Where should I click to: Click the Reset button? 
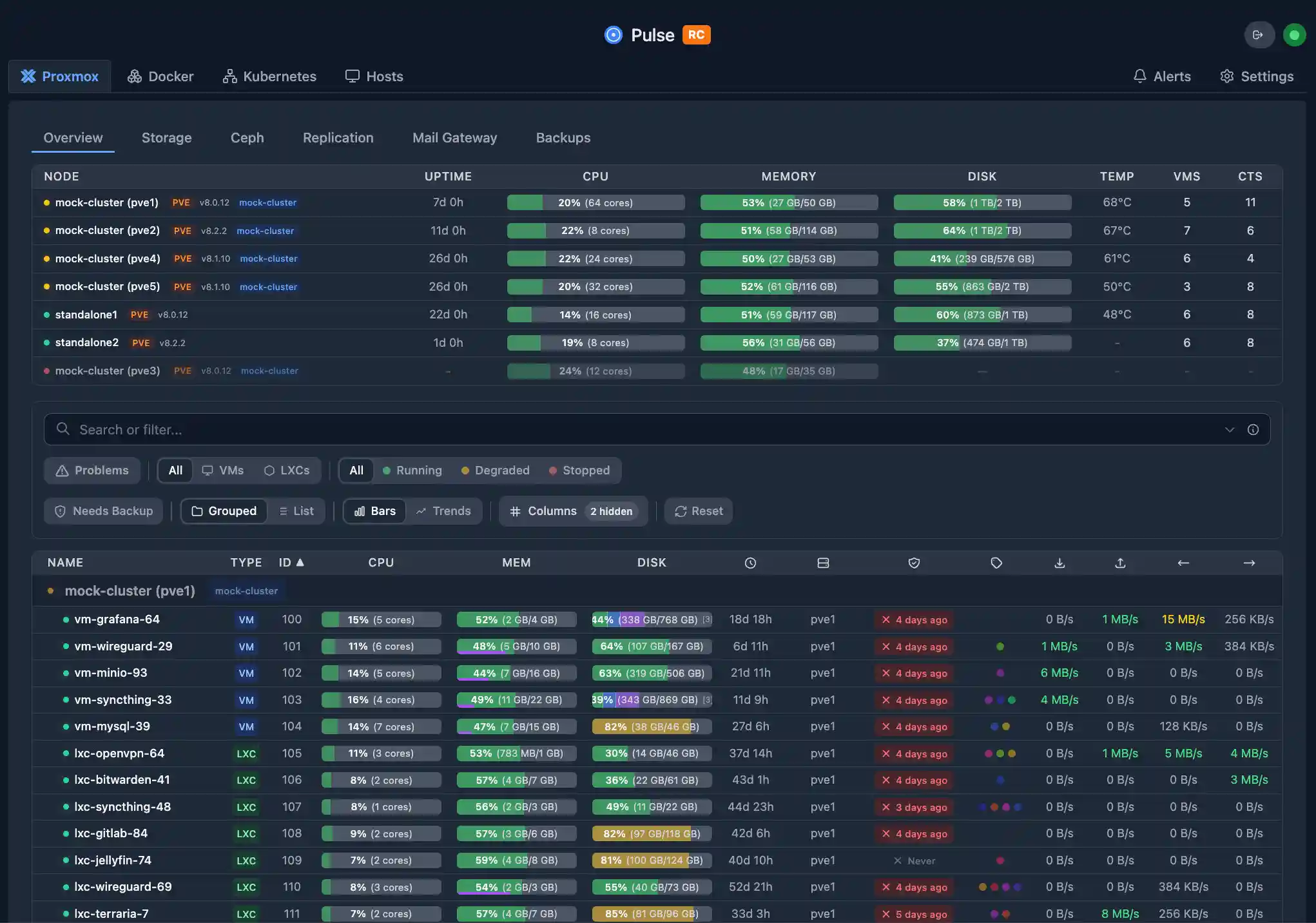coord(698,510)
